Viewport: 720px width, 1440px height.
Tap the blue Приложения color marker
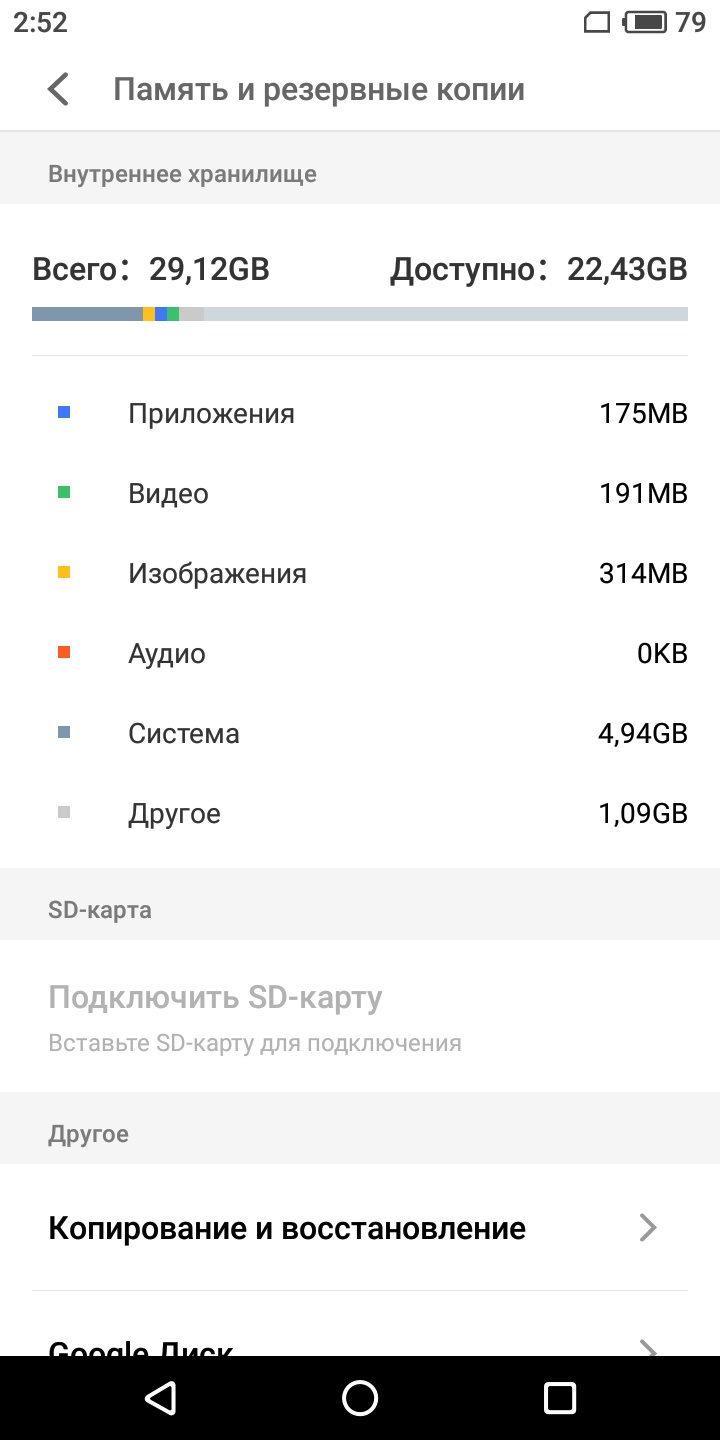[x=64, y=412]
